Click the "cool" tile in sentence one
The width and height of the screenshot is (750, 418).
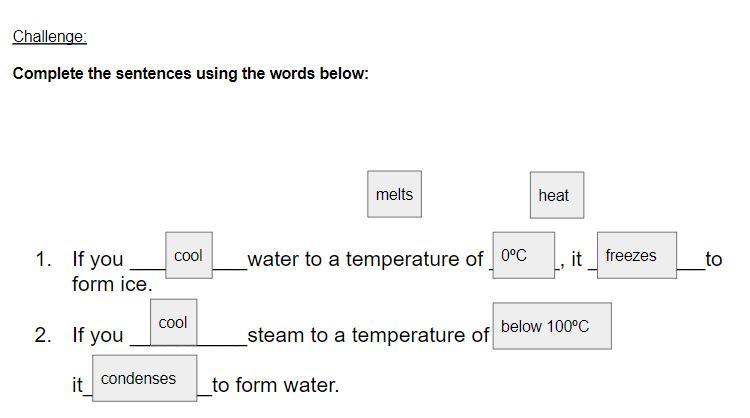188,256
